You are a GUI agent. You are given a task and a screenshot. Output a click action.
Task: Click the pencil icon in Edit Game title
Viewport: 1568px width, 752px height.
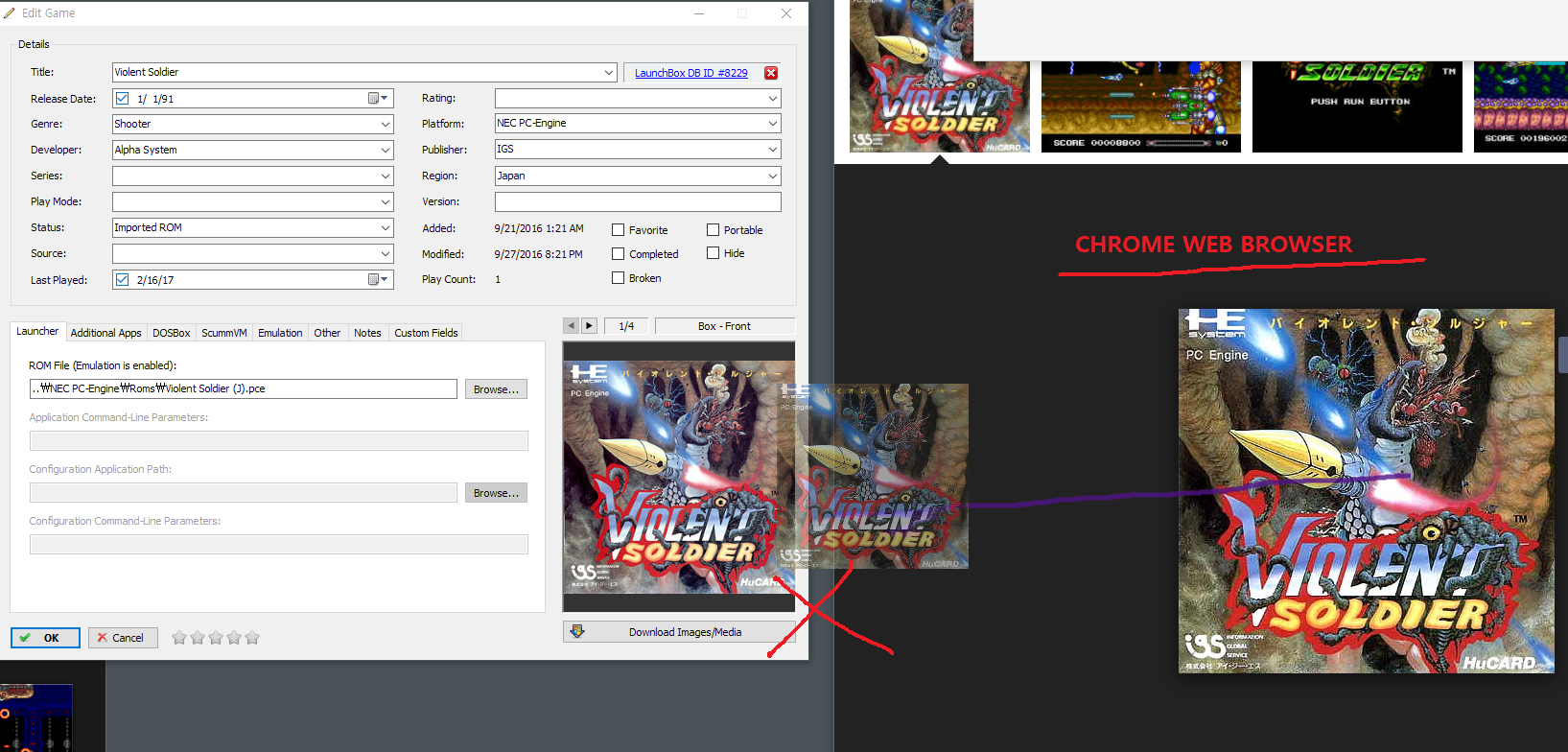[10, 13]
